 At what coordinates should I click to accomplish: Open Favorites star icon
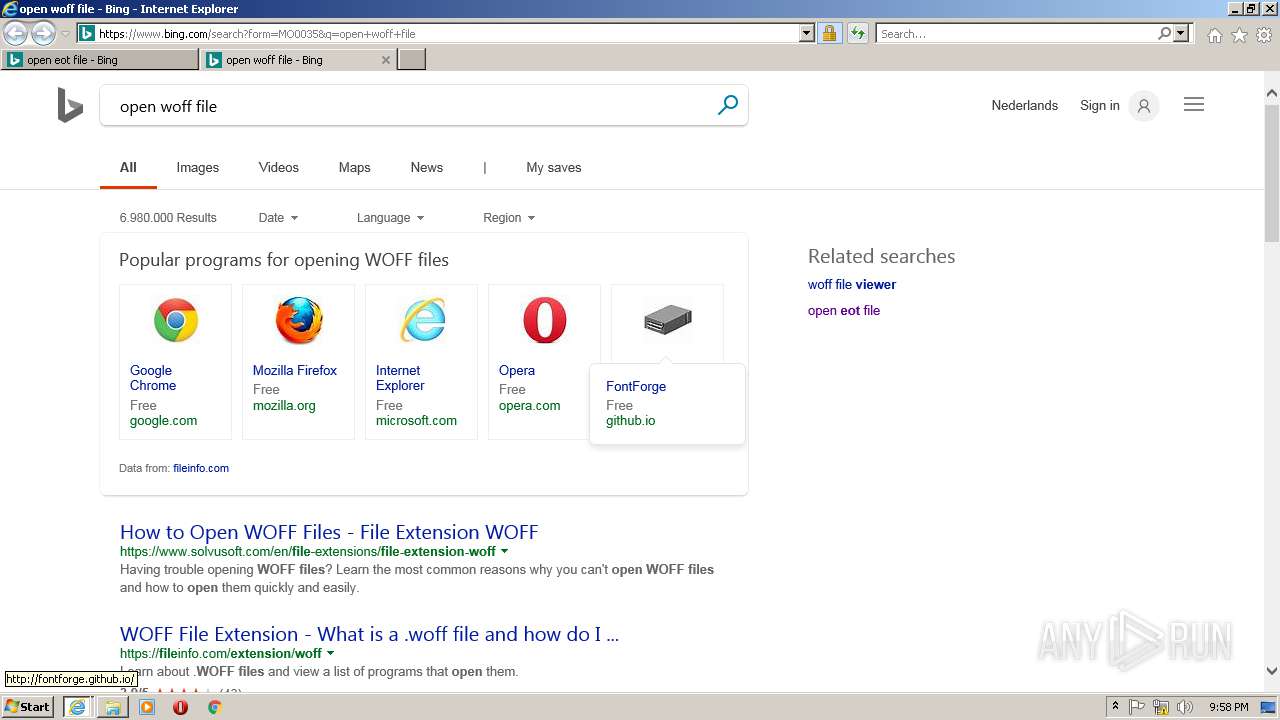pyautogui.click(x=1239, y=35)
